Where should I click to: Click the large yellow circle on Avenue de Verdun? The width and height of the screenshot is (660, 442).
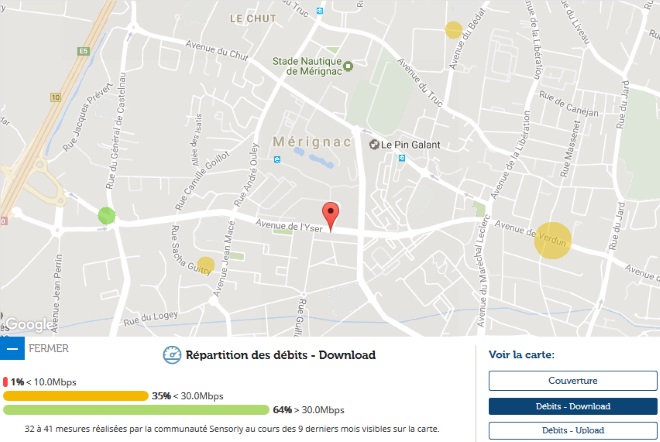pyautogui.click(x=553, y=240)
